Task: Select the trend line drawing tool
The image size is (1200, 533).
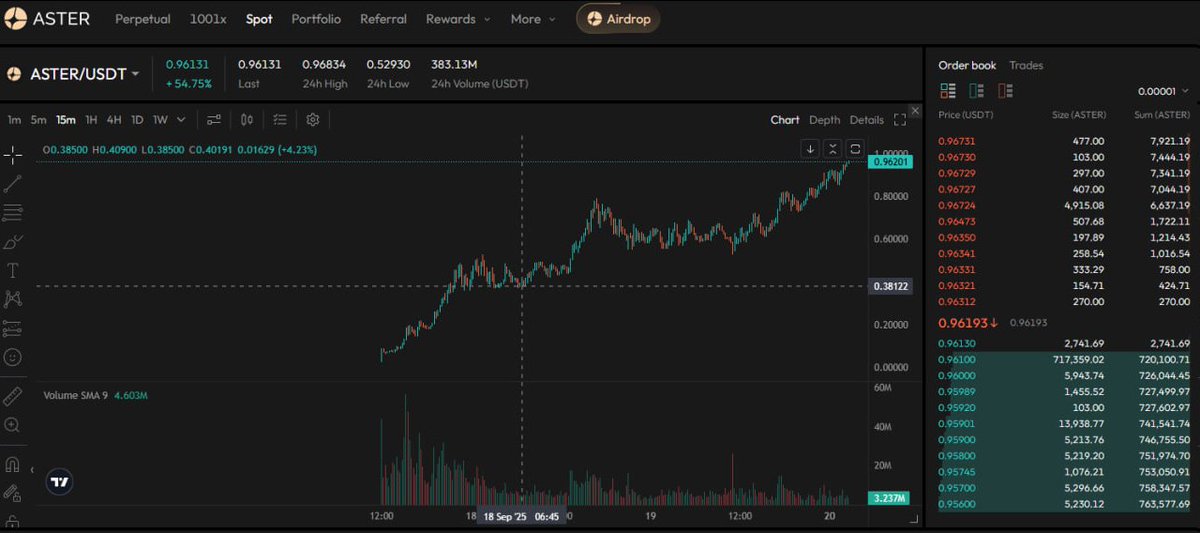Action: (x=13, y=184)
